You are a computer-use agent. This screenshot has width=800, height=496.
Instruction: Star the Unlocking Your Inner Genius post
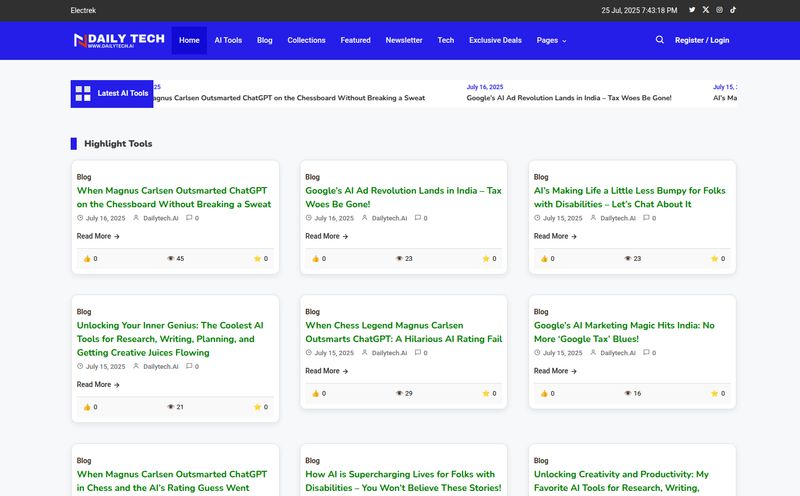tap(257, 407)
